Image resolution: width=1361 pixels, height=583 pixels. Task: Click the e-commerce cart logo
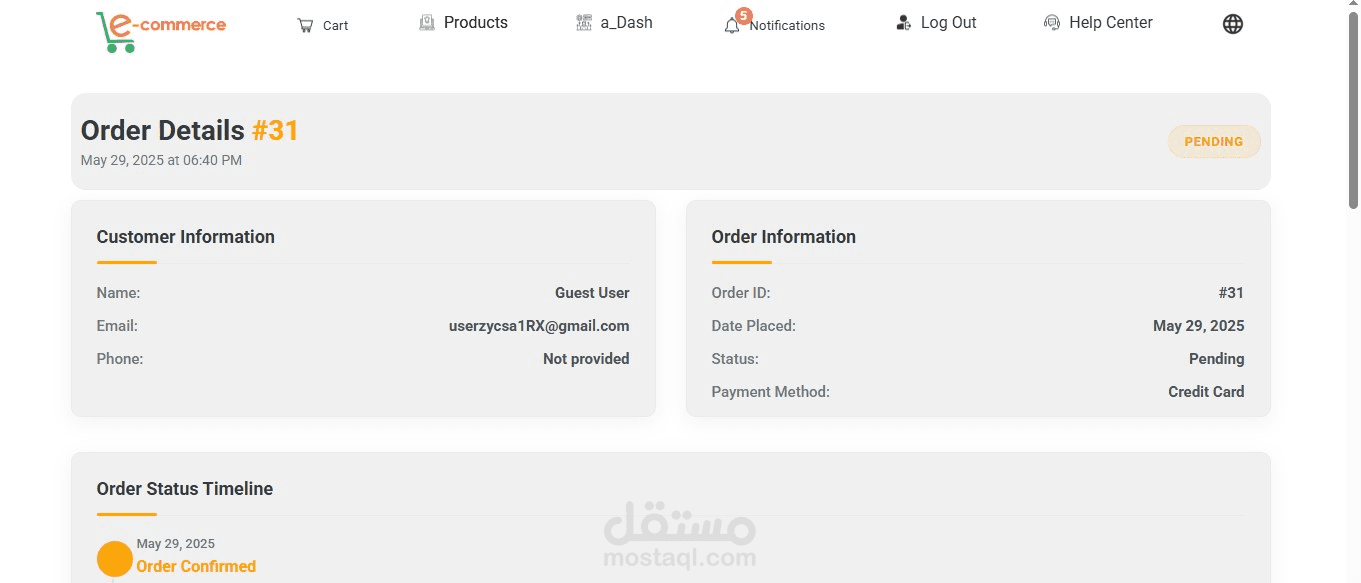click(x=161, y=30)
